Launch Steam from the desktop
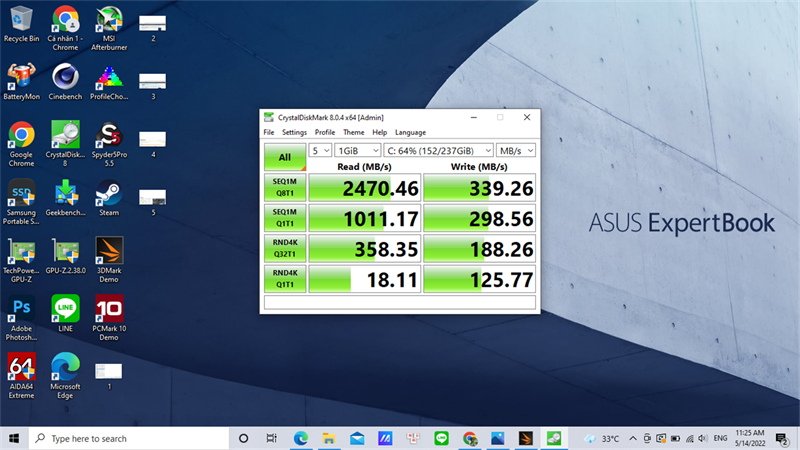800x450 pixels. coord(109,198)
